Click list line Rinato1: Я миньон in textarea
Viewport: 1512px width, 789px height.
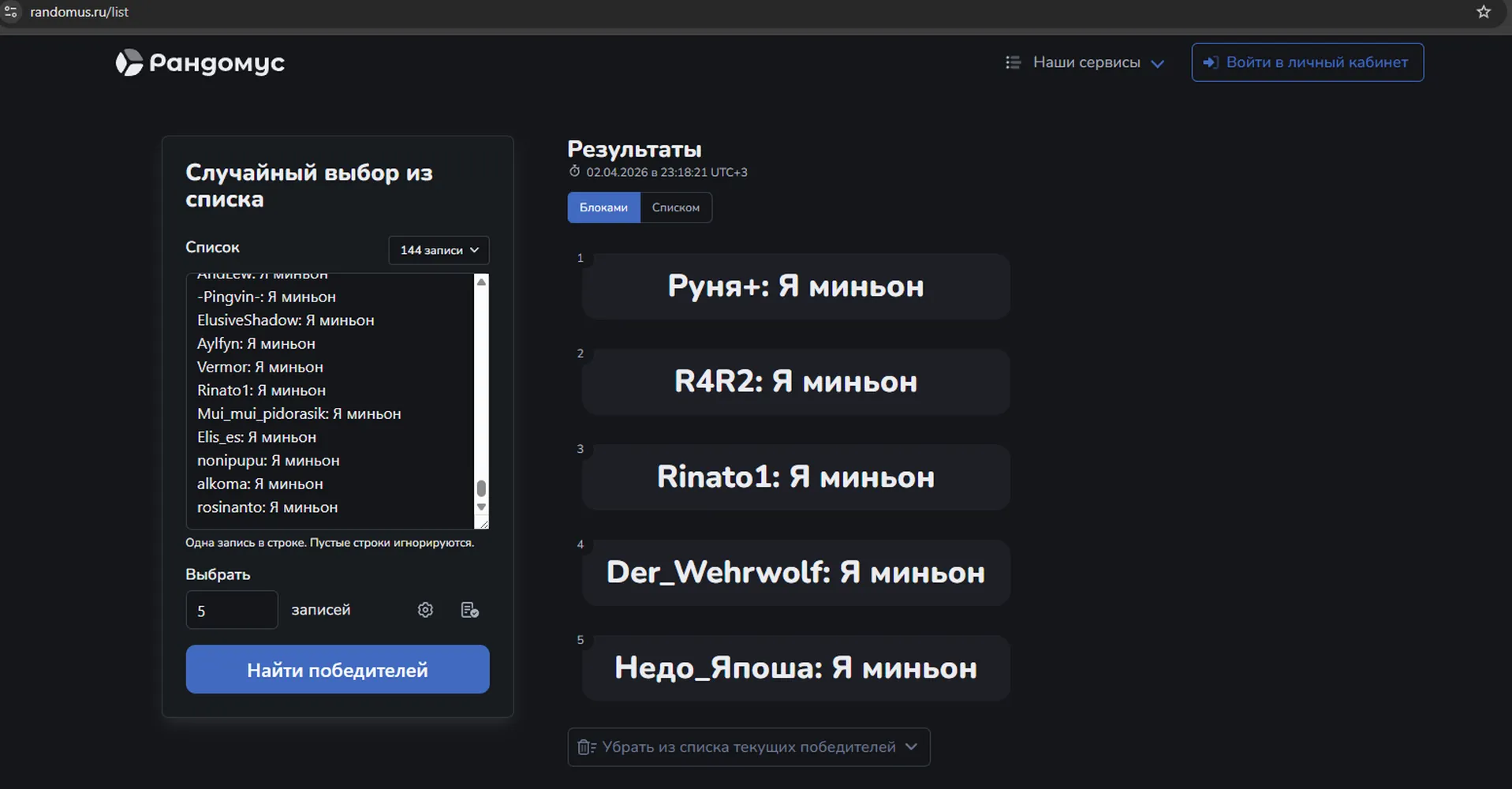261,391
